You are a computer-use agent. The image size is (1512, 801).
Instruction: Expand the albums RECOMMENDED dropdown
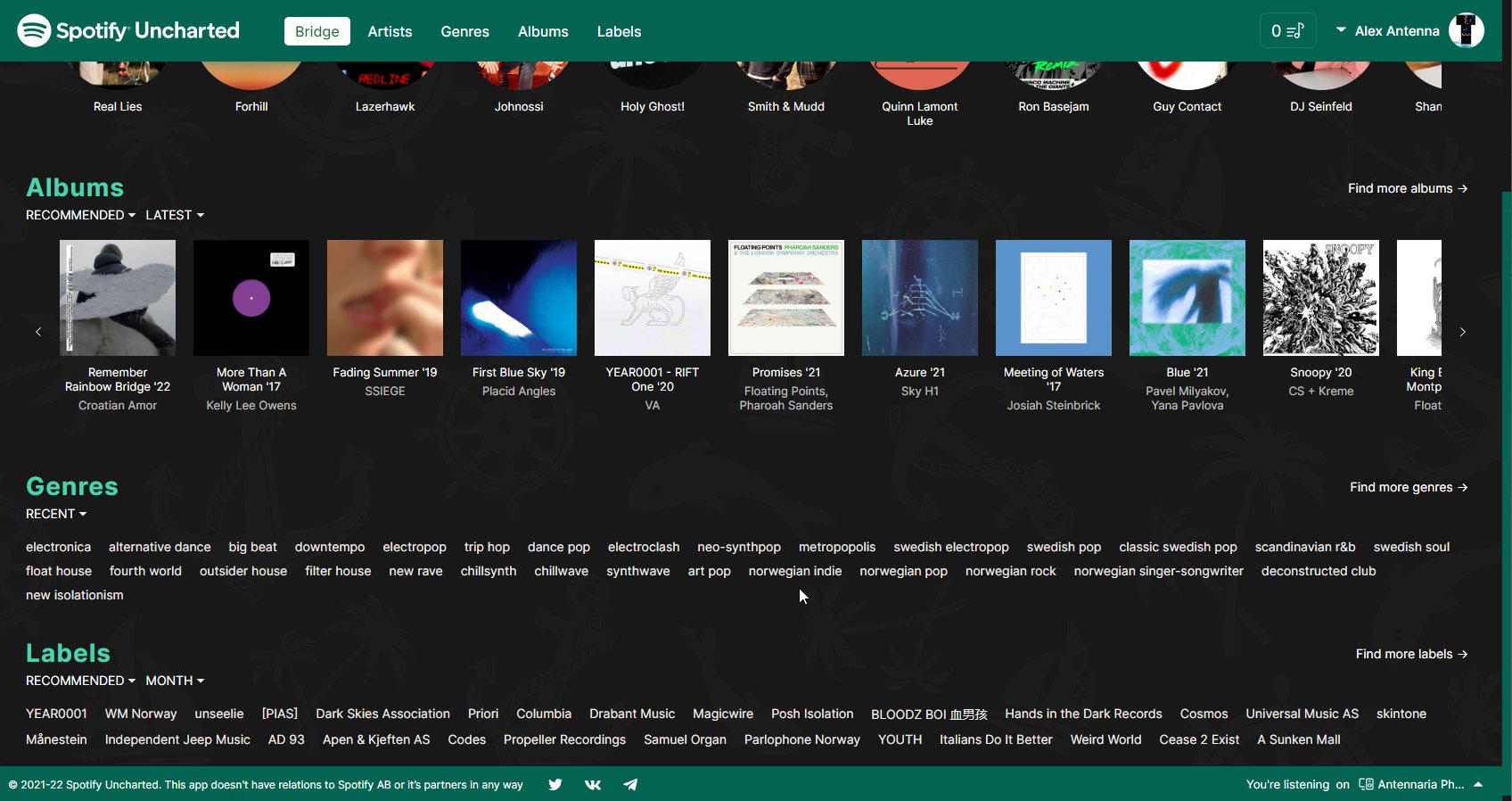[80, 215]
